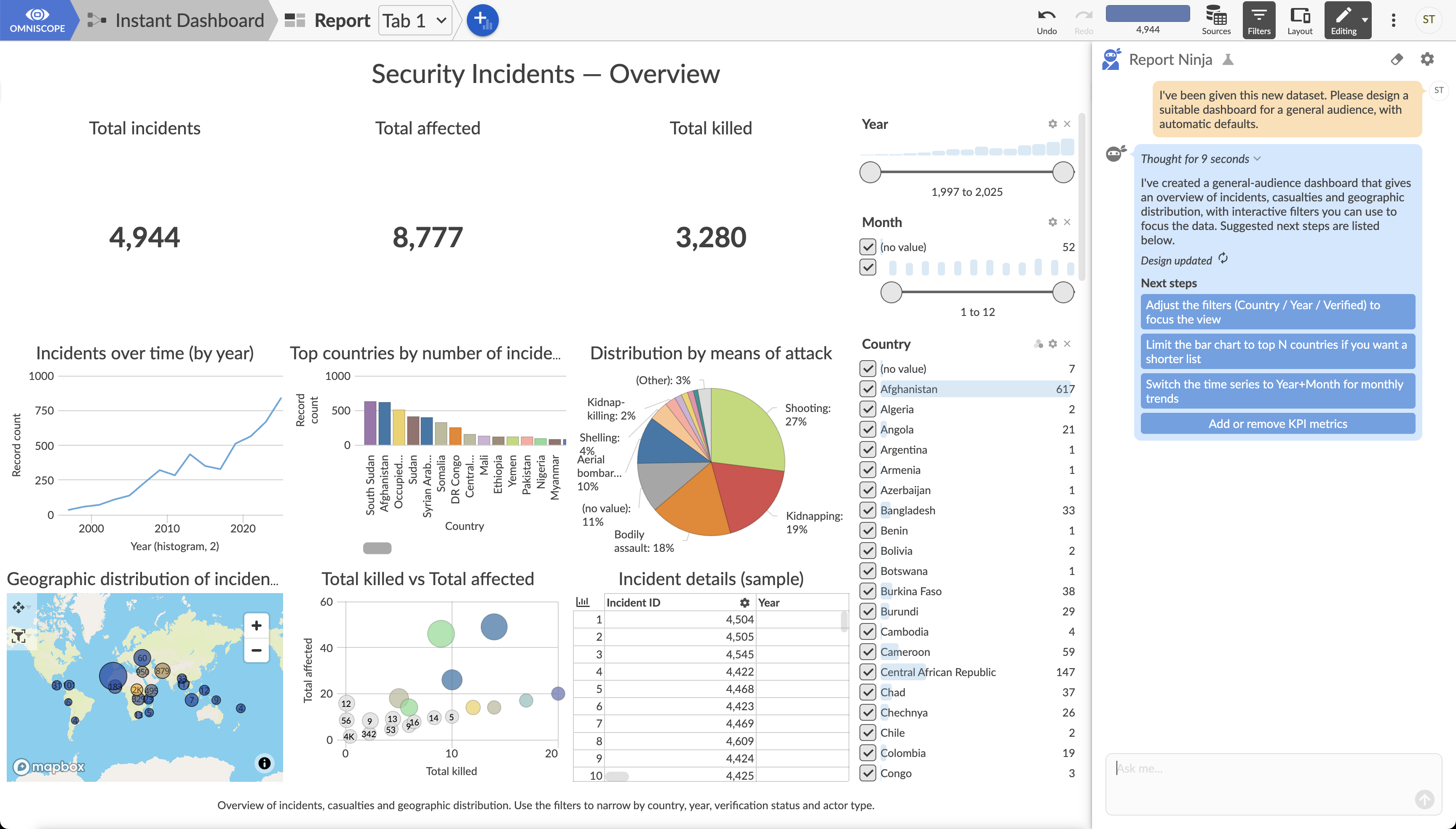
Task: Click the Limit bar chart to top N suggestion
Action: point(1277,352)
